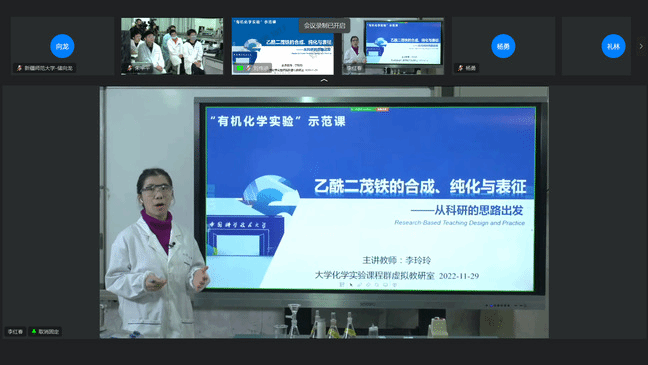
Task: Click the muted mic icon beside 杨勇 label
Action: click(x=460, y=68)
